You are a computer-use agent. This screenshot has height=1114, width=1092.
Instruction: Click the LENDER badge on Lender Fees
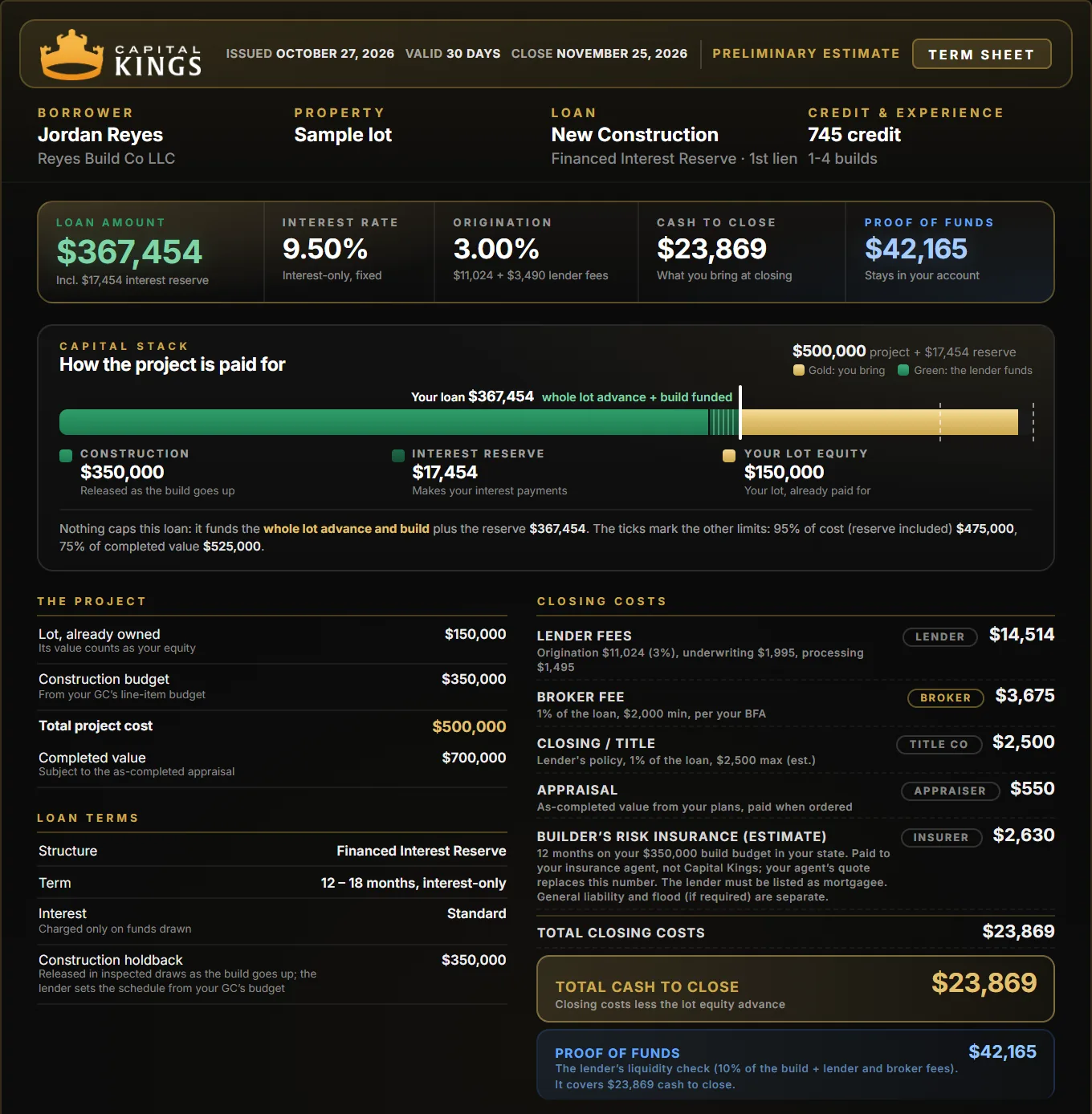[x=940, y=636]
